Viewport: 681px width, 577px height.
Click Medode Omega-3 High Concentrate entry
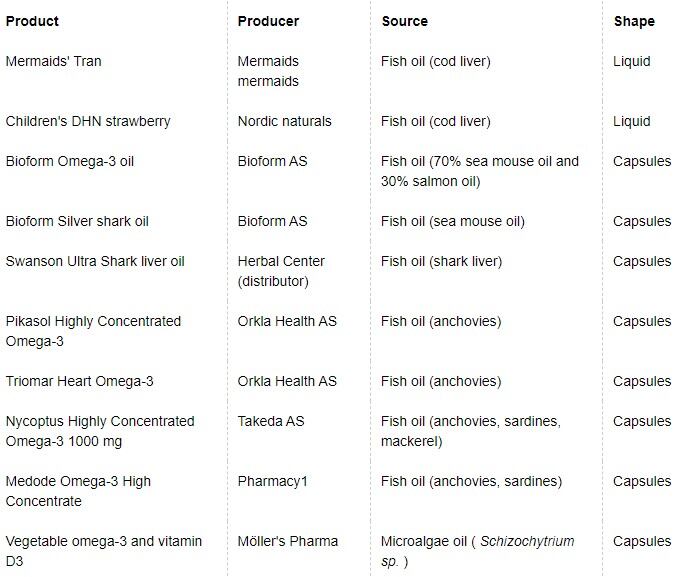pos(78,491)
